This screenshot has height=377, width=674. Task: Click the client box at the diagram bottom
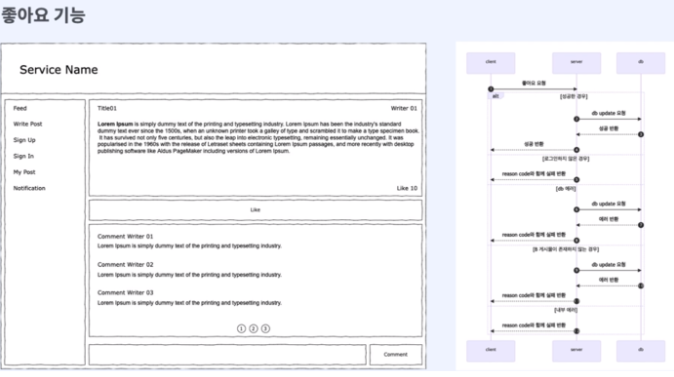[490, 351]
